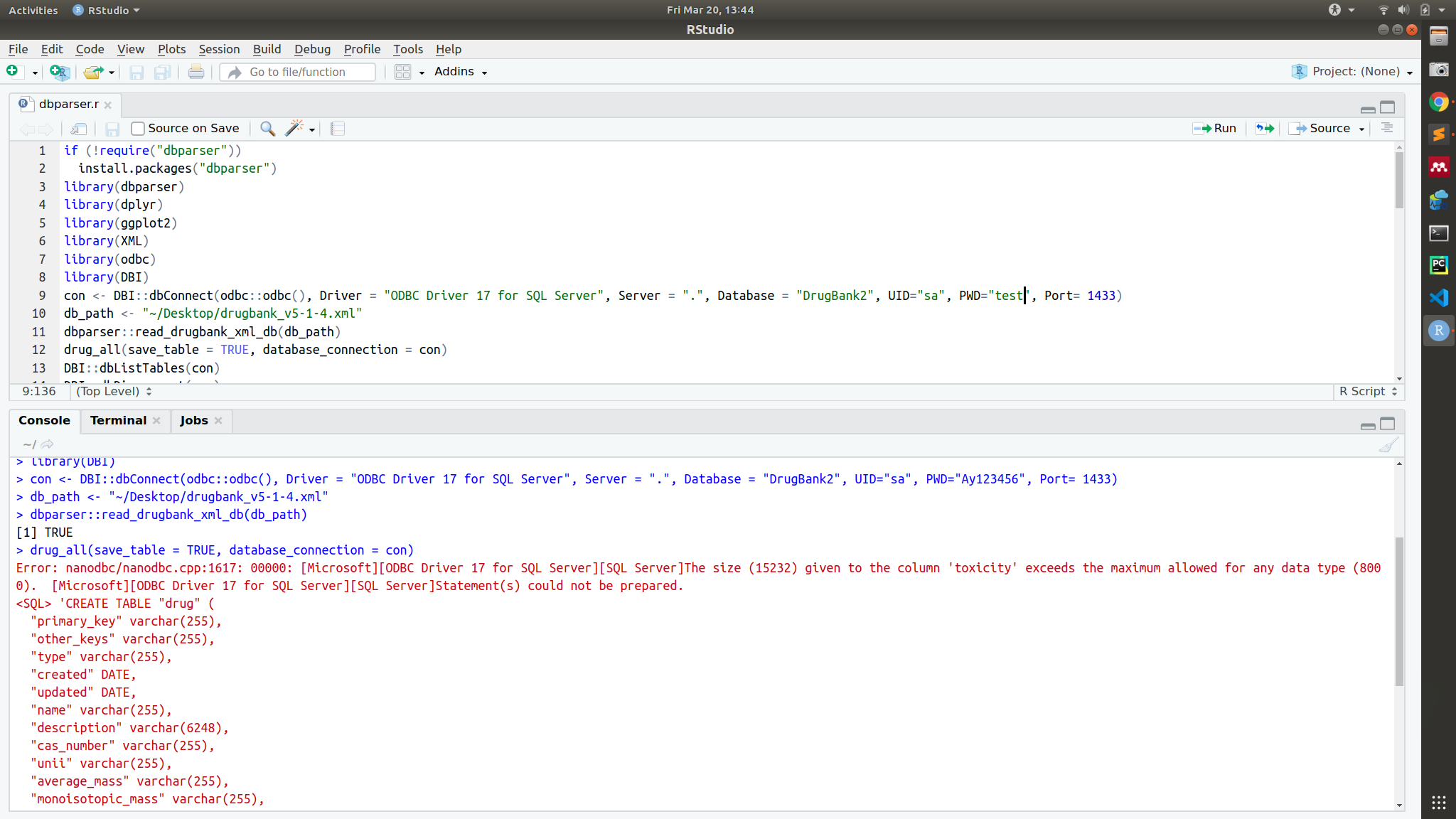Click the Run button
Image resolution: width=1456 pixels, height=819 pixels.
click(x=1215, y=129)
